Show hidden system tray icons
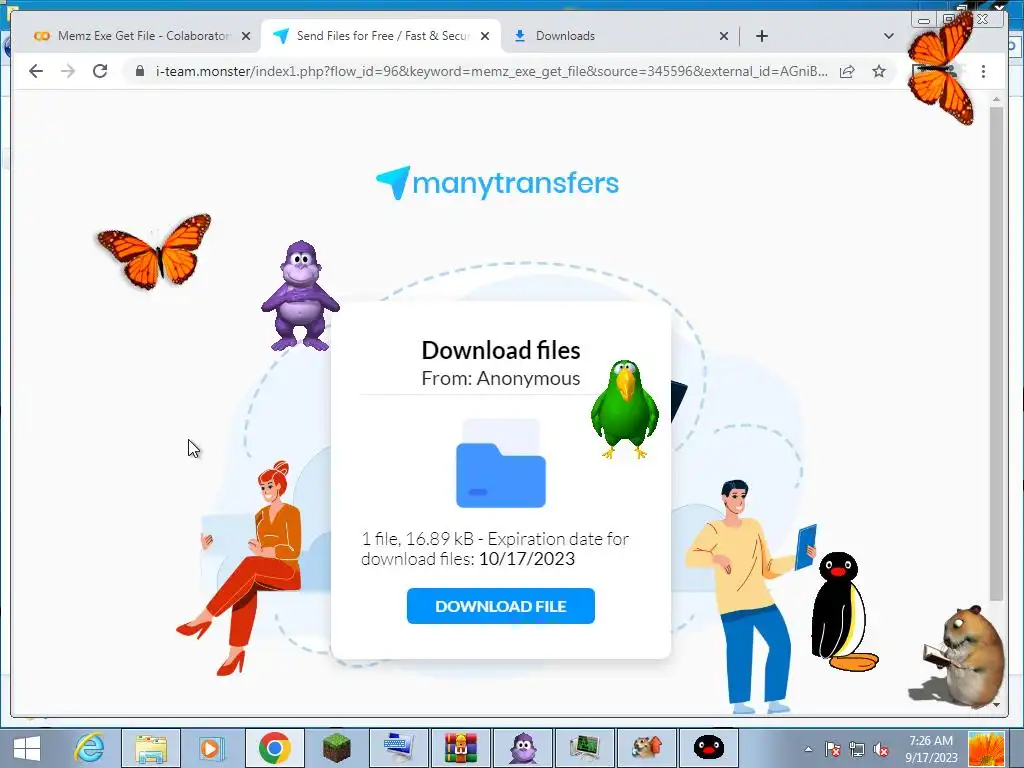The height and width of the screenshot is (768, 1024). (x=808, y=749)
